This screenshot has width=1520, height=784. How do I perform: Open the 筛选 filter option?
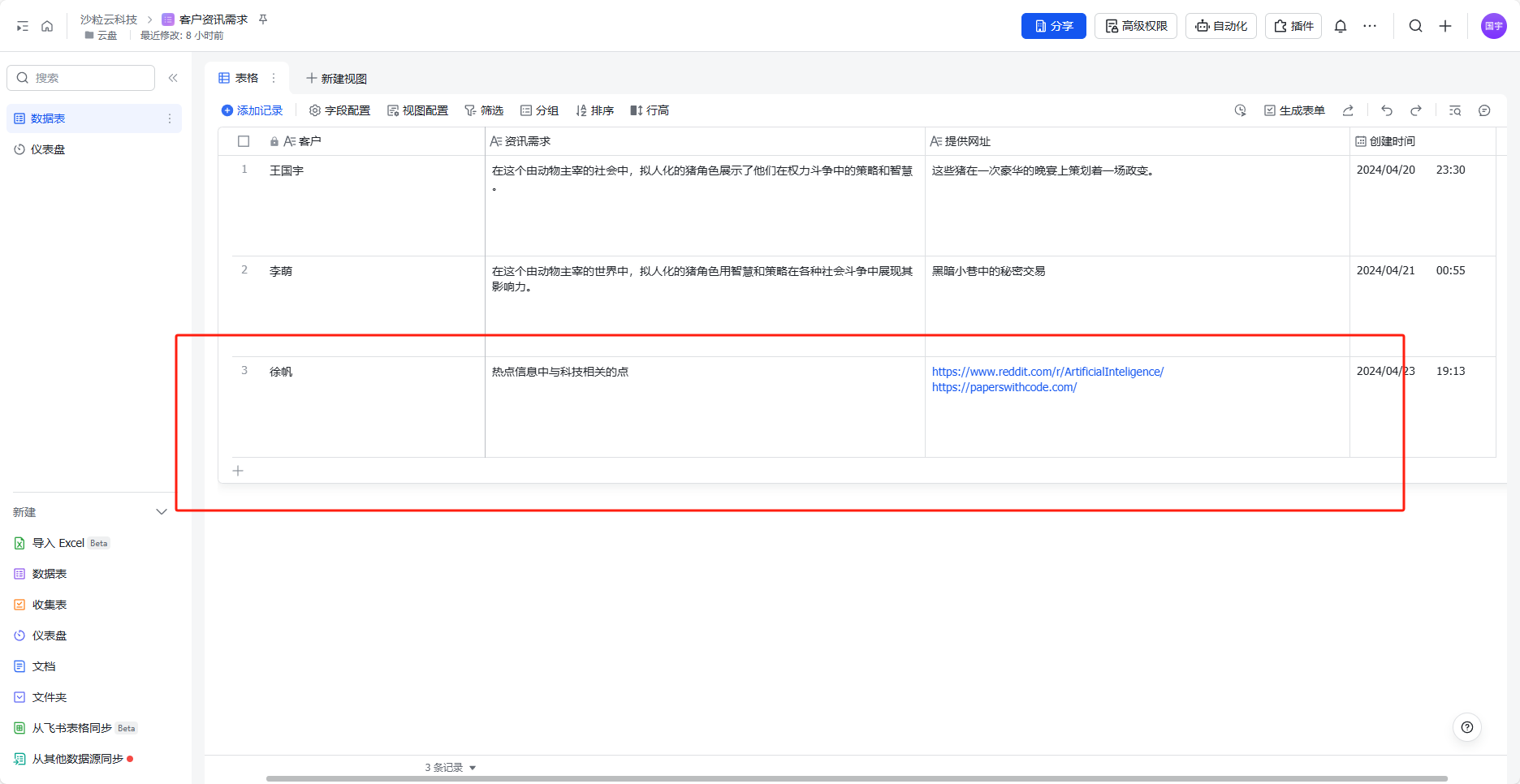484,110
